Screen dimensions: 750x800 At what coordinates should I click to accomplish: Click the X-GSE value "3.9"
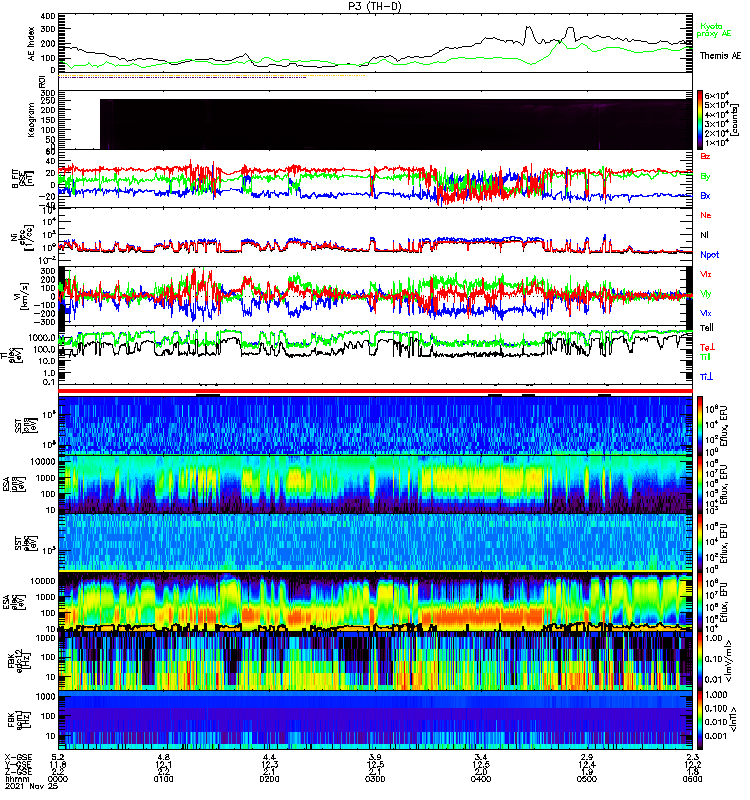click(x=375, y=757)
